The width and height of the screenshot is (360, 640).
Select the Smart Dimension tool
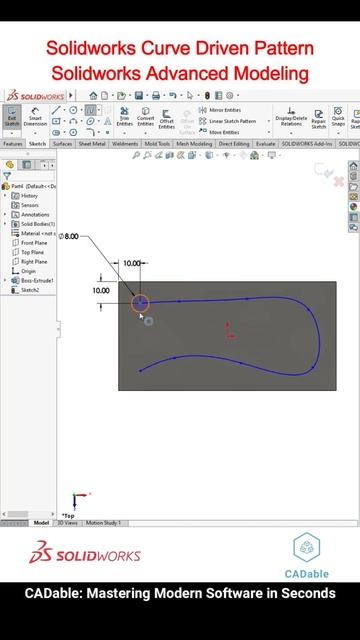(35, 117)
